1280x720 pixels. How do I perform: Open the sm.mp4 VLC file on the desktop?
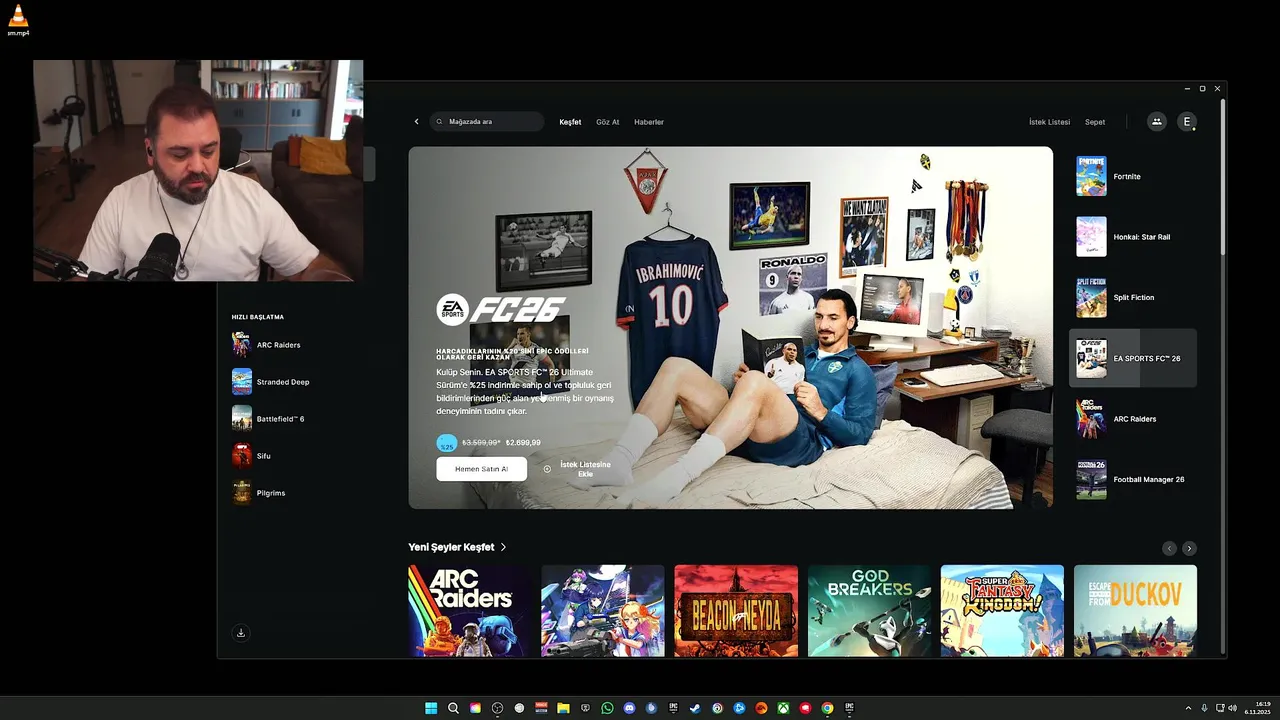click(18, 20)
